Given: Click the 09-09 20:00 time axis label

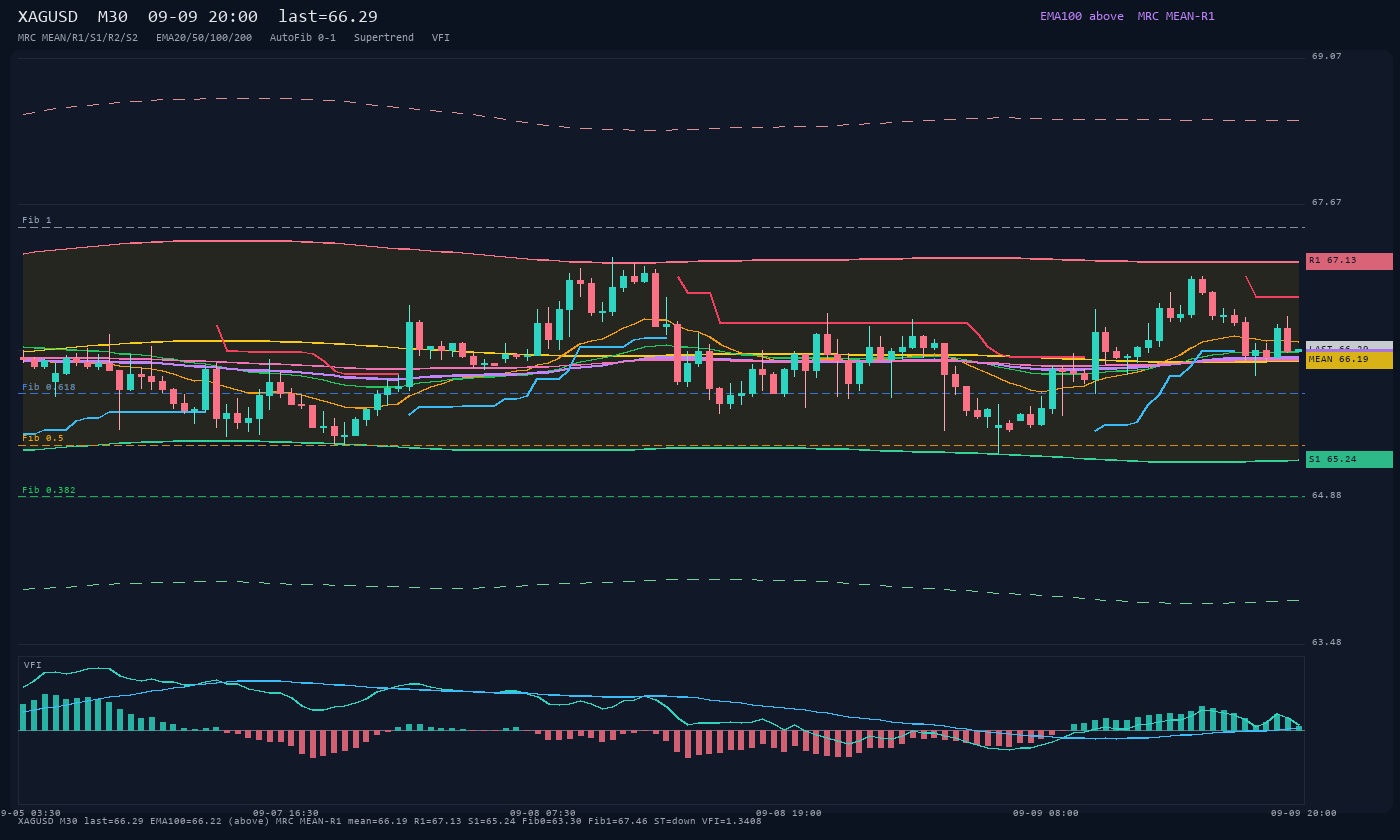Looking at the screenshot, I should pyautogui.click(x=1304, y=813).
